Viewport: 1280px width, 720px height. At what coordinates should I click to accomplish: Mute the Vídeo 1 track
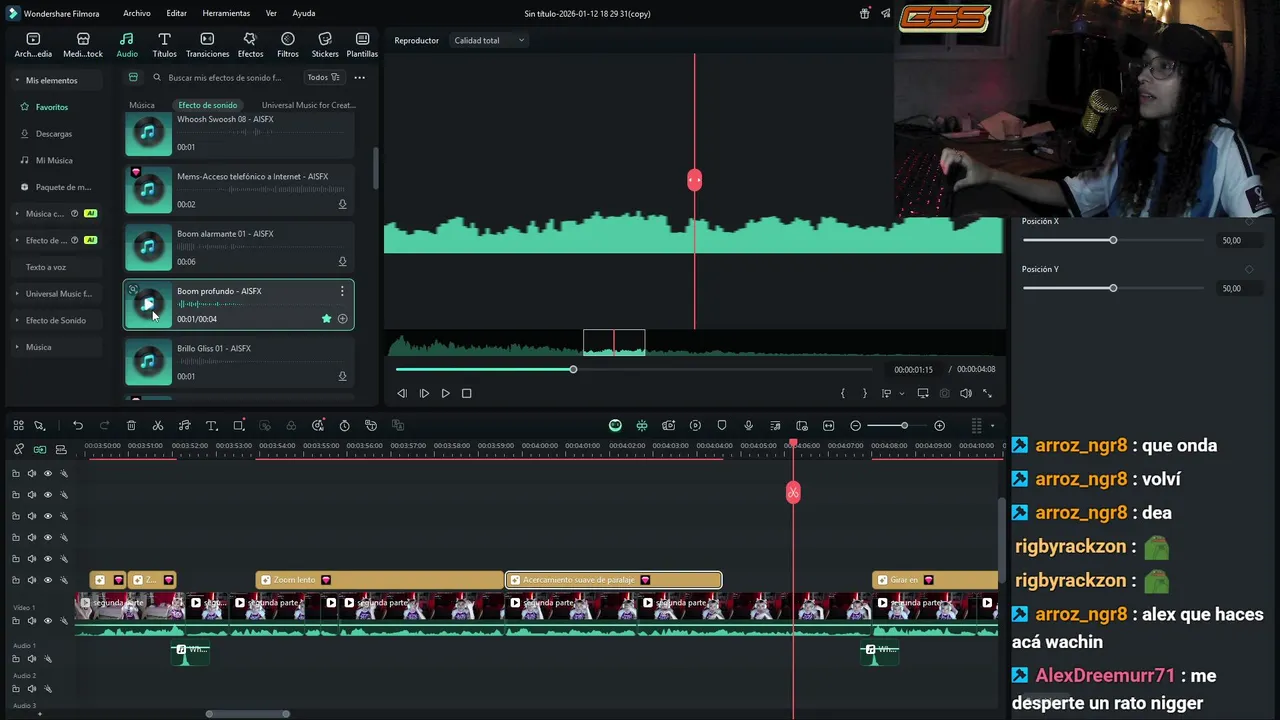point(31,621)
